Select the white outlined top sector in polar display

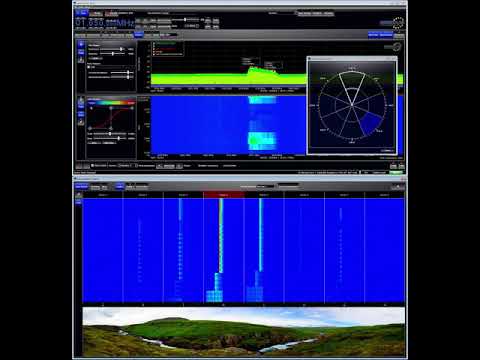click(352, 87)
